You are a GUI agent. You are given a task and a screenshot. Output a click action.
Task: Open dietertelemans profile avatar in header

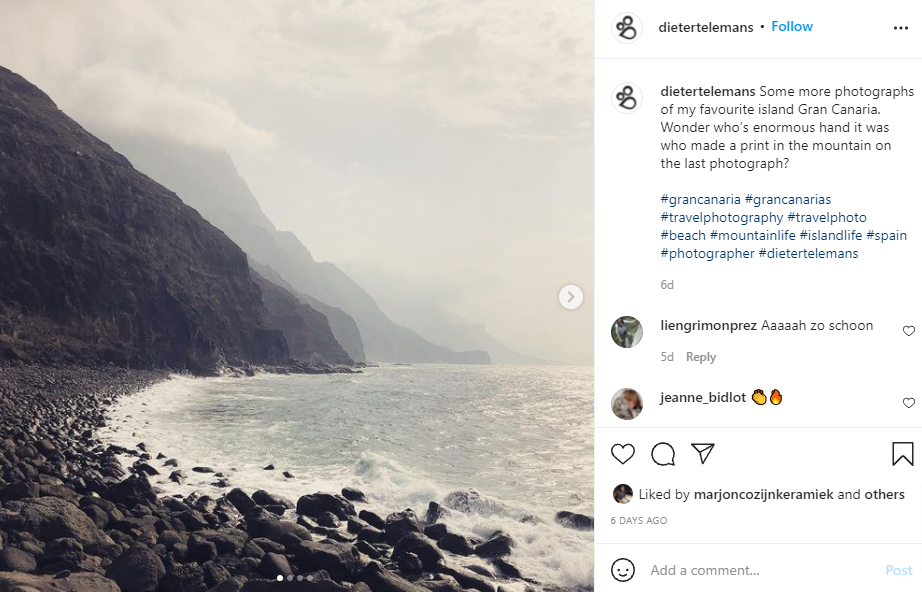click(x=627, y=28)
